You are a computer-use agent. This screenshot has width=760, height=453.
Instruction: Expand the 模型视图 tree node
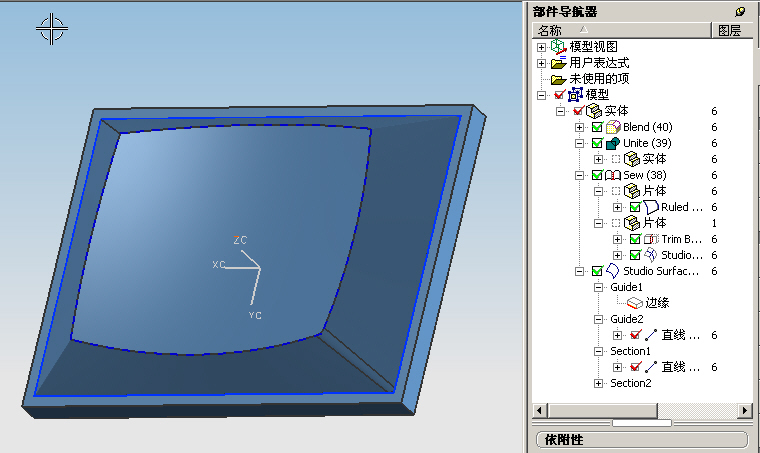541,47
